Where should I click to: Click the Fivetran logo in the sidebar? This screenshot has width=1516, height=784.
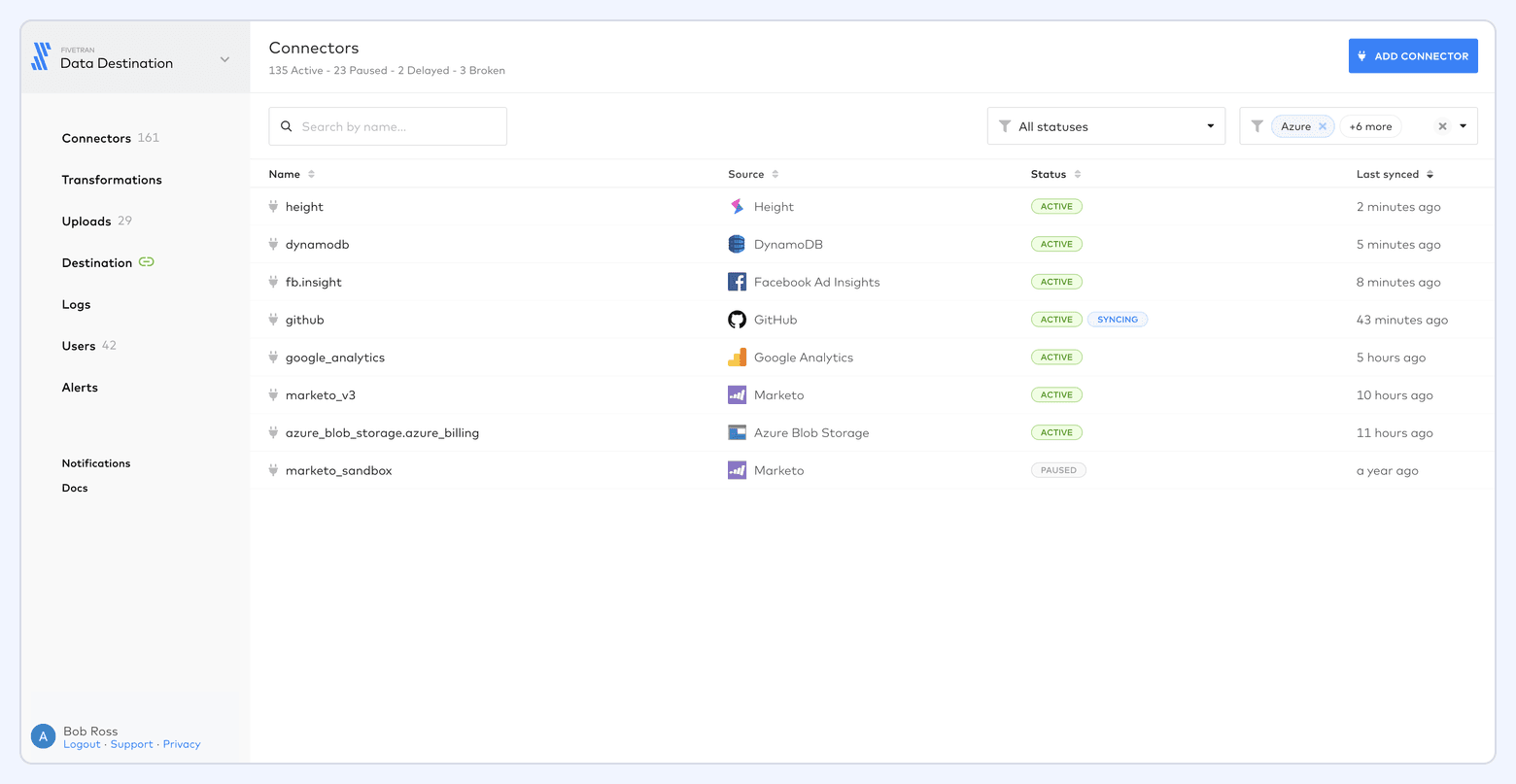pos(41,56)
